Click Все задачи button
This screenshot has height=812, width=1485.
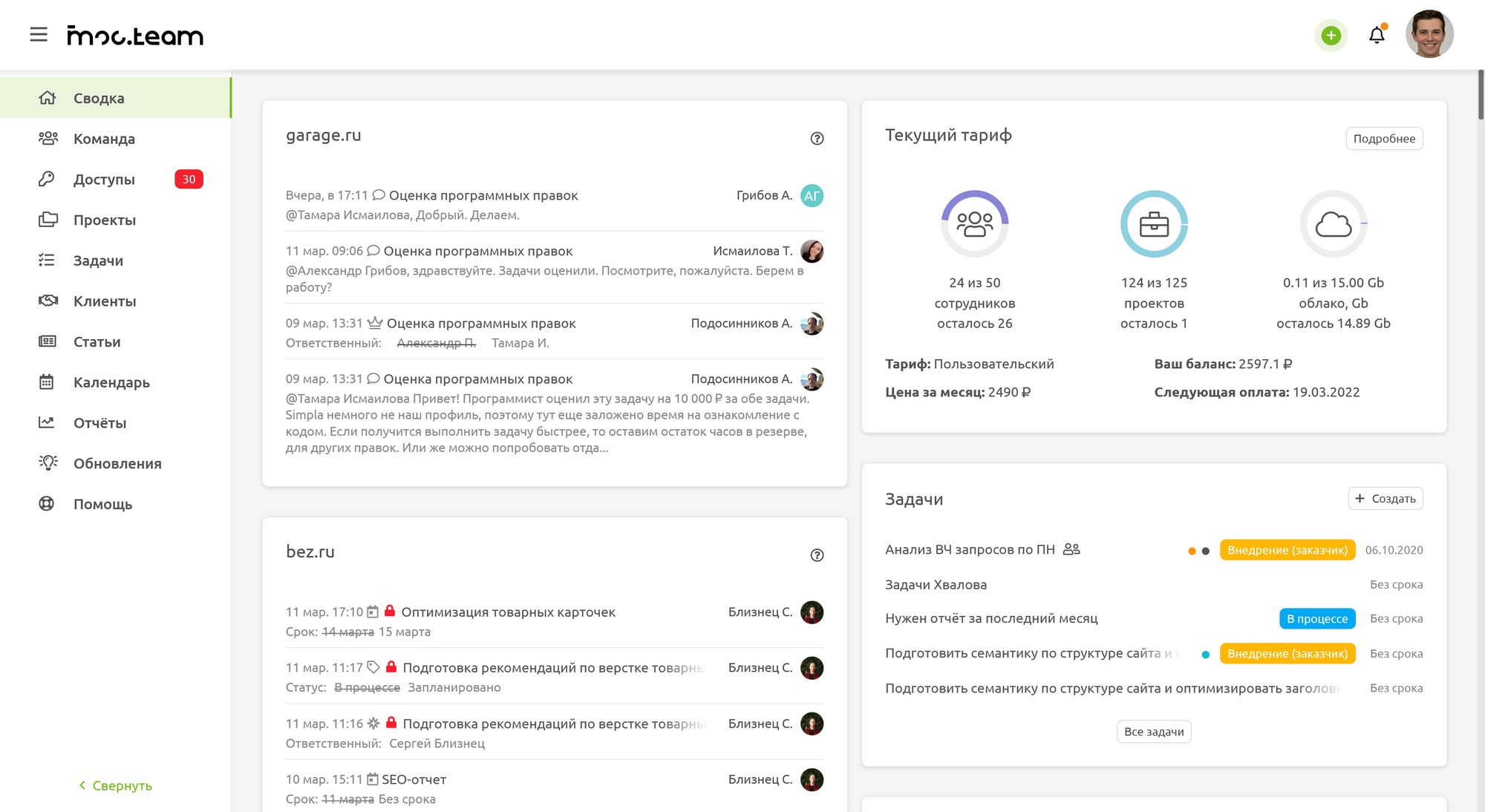pyautogui.click(x=1153, y=732)
